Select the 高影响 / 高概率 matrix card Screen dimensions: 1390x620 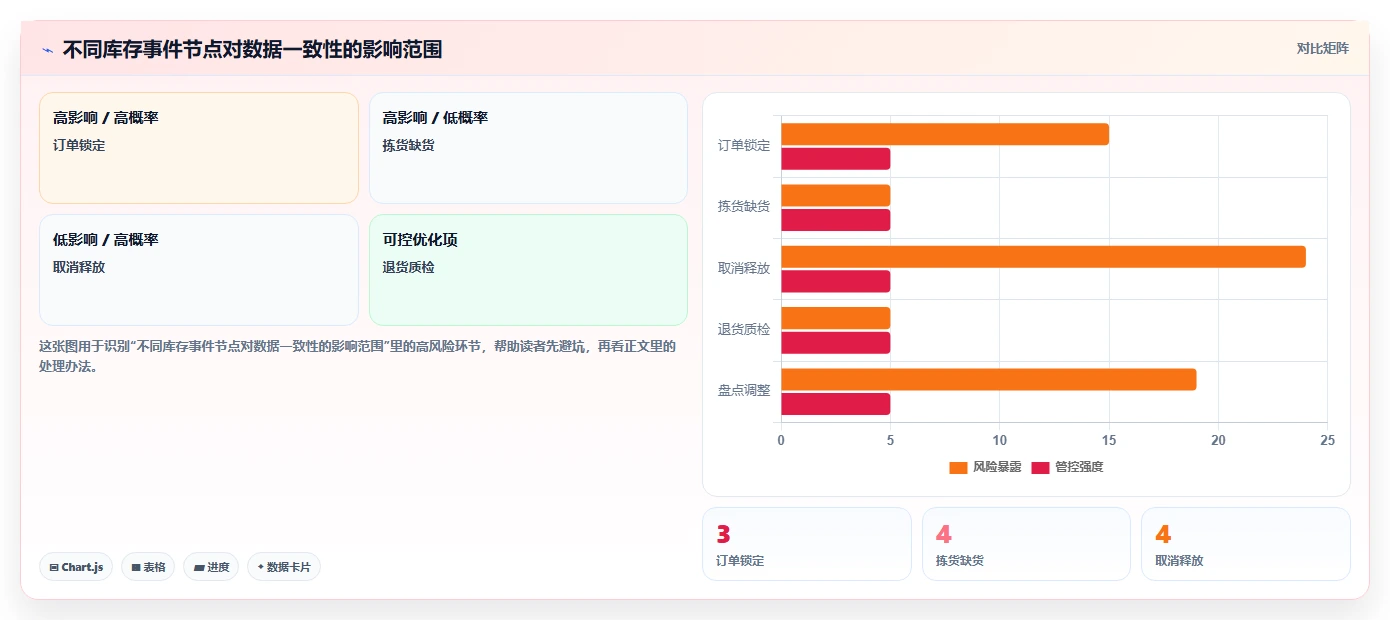199,148
